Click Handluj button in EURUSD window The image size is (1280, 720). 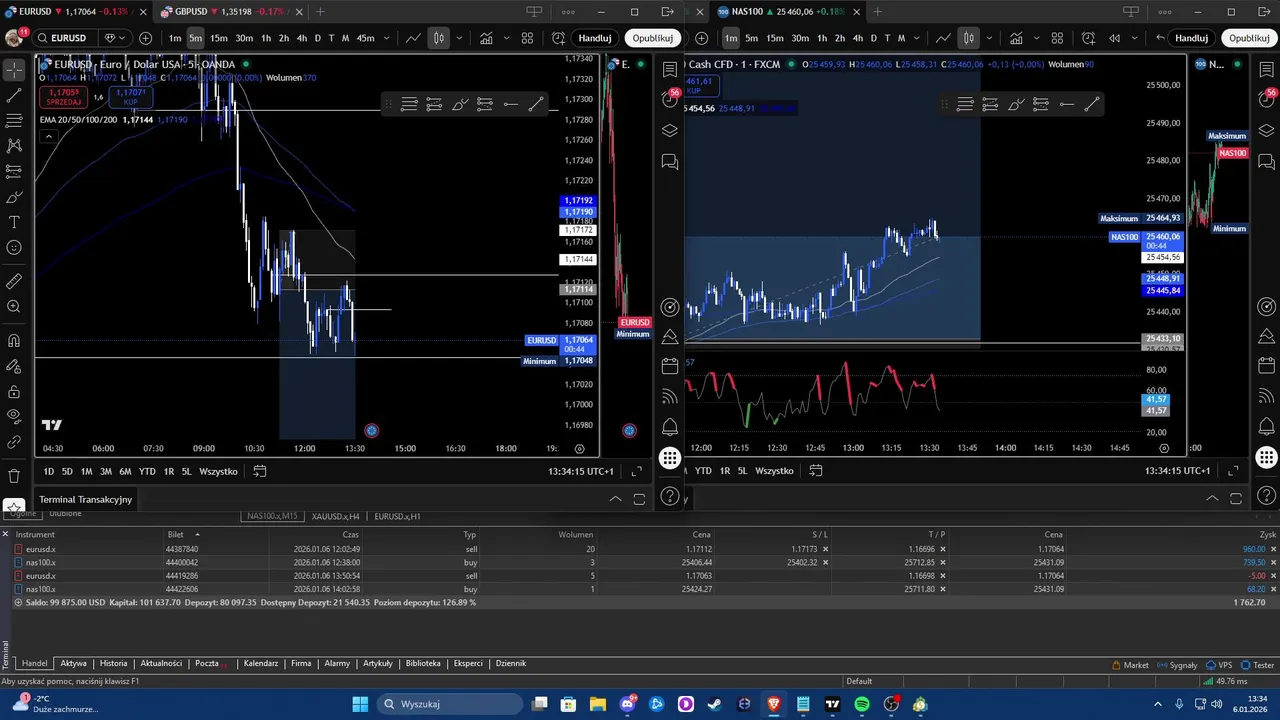594,38
